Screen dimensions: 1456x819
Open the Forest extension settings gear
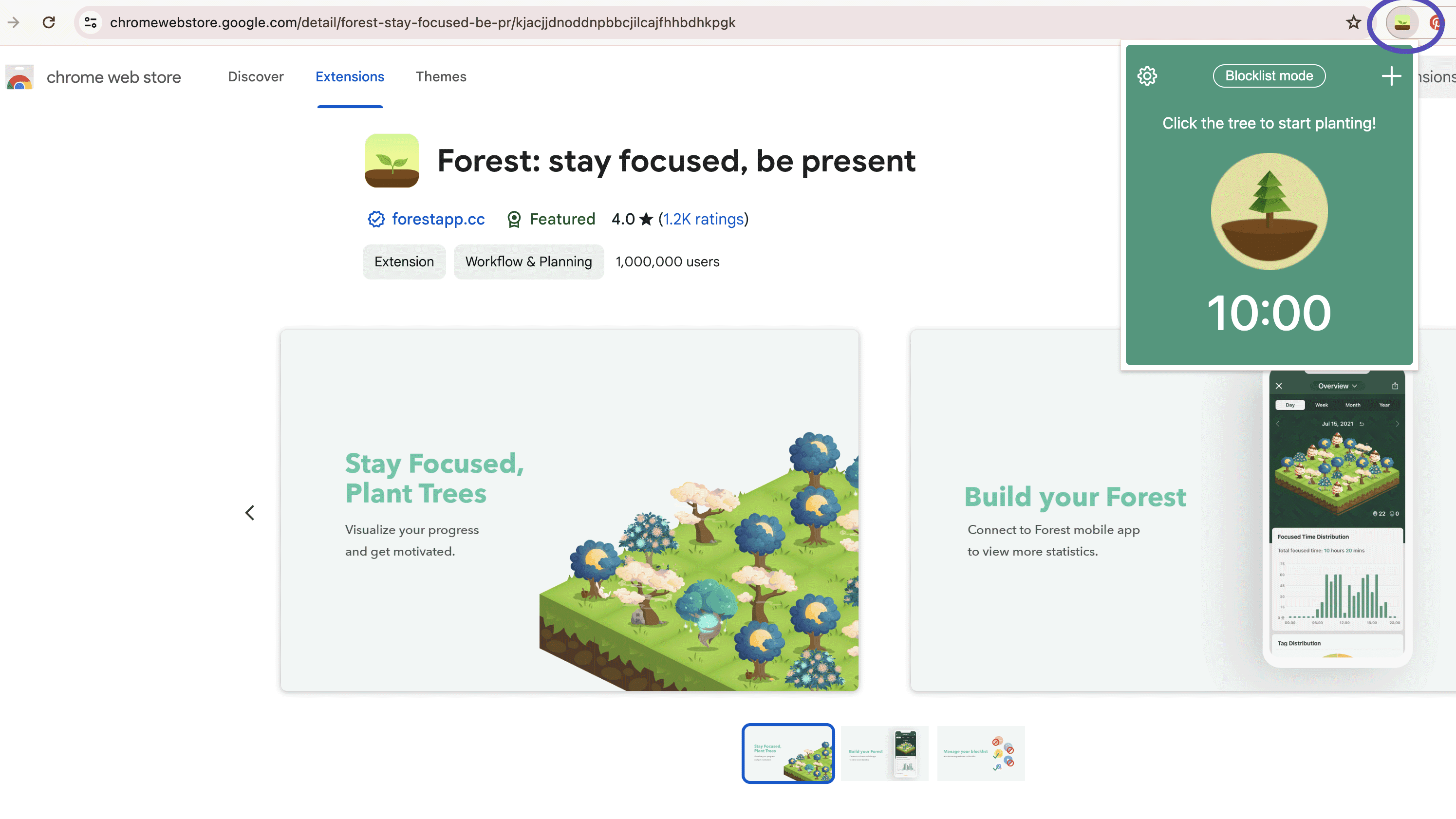pyautogui.click(x=1147, y=76)
